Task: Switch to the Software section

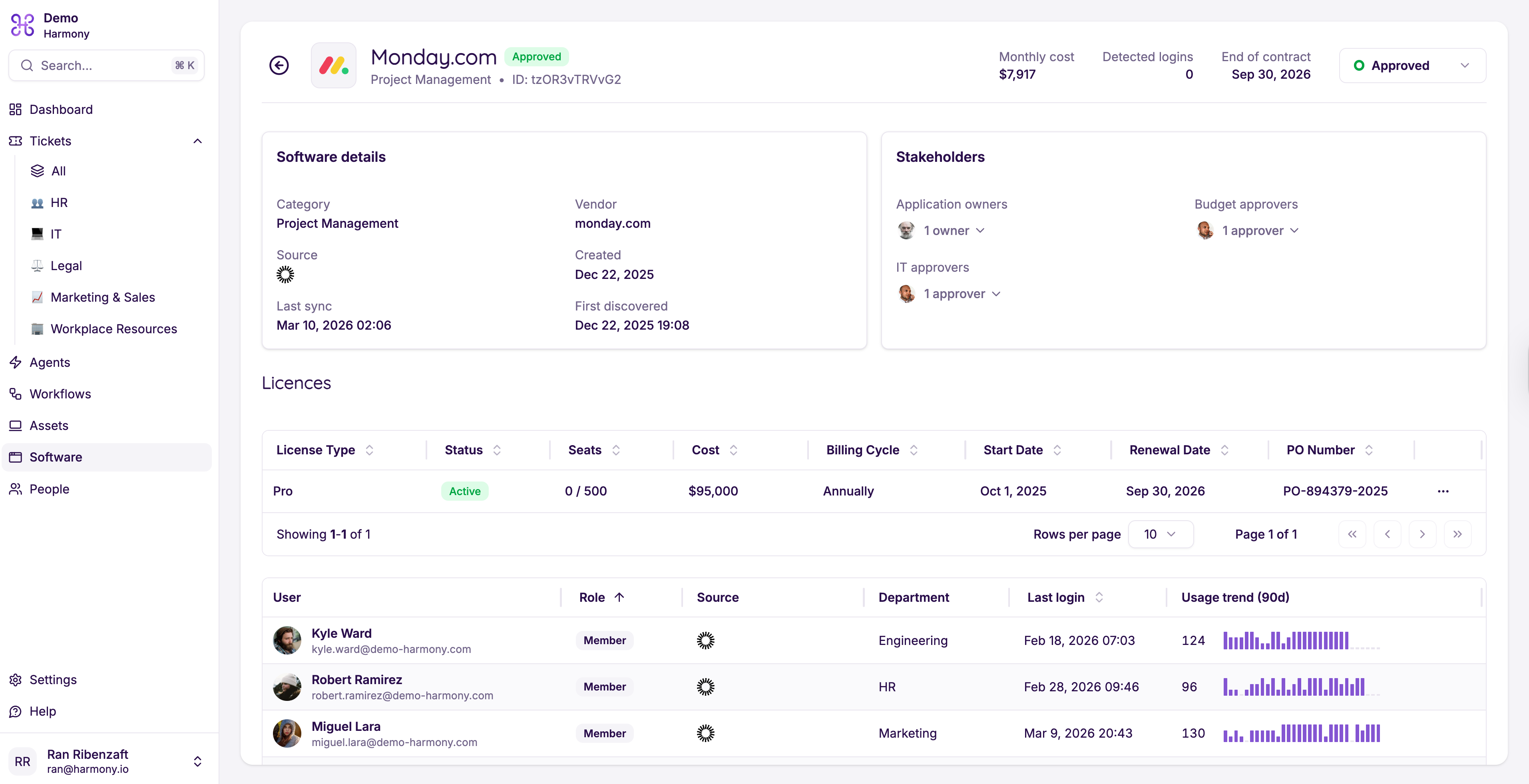Action: [x=56, y=457]
